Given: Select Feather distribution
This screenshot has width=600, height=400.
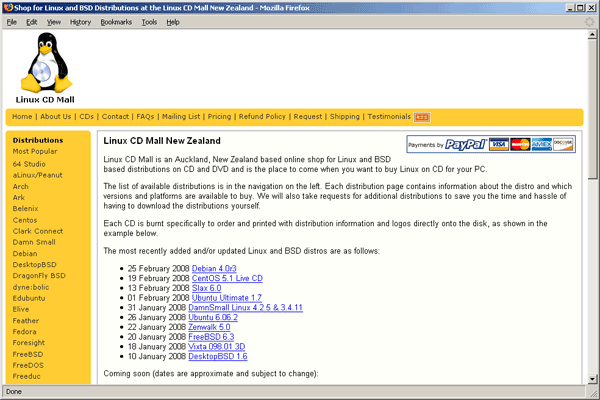Looking at the screenshot, I should [x=26, y=321].
